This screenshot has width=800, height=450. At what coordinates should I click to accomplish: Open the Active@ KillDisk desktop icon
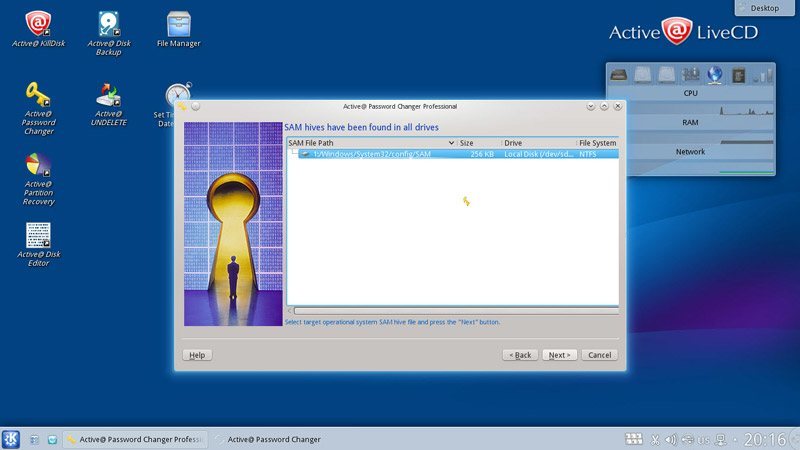point(38,24)
